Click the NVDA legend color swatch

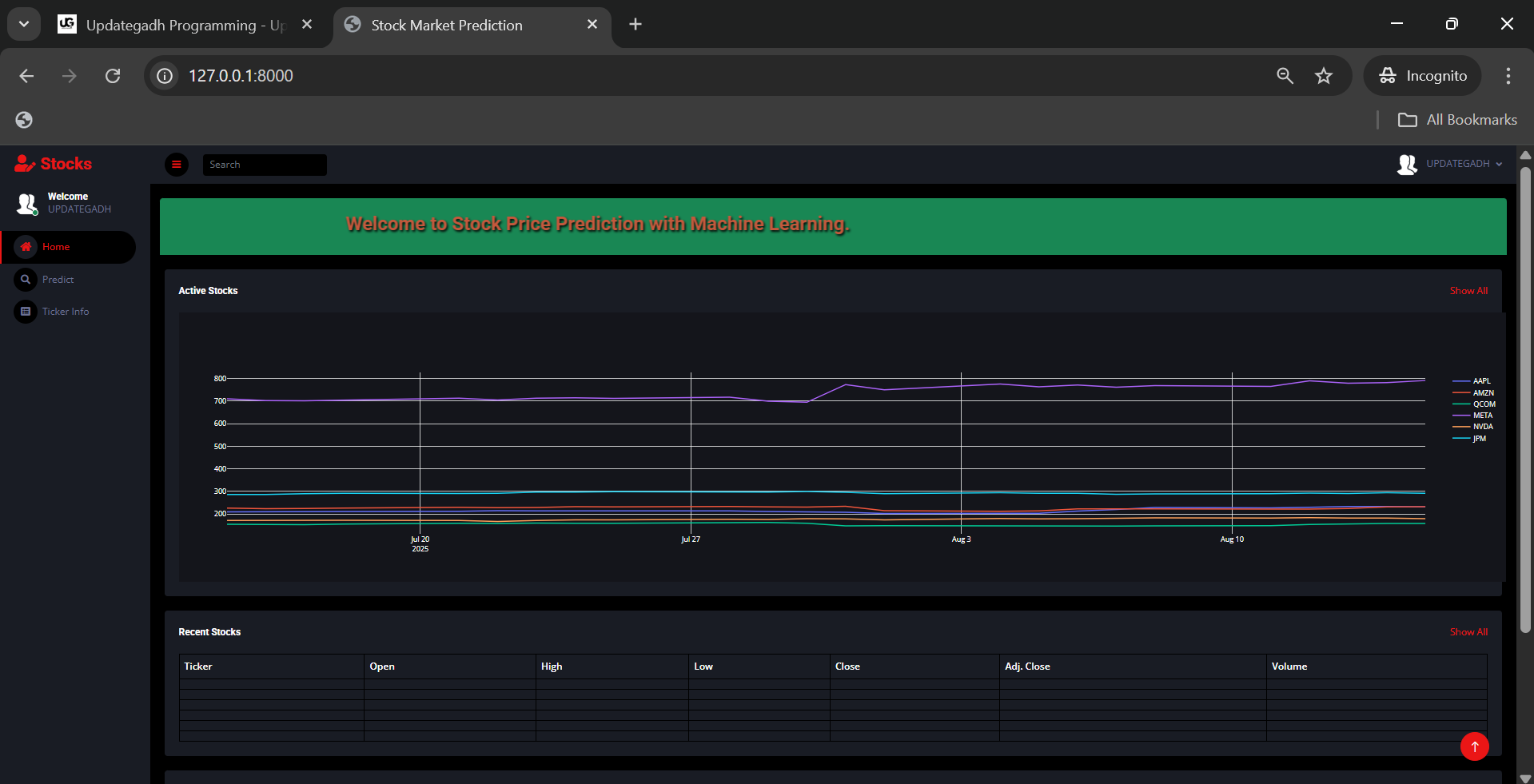pyautogui.click(x=1461, y=427)
